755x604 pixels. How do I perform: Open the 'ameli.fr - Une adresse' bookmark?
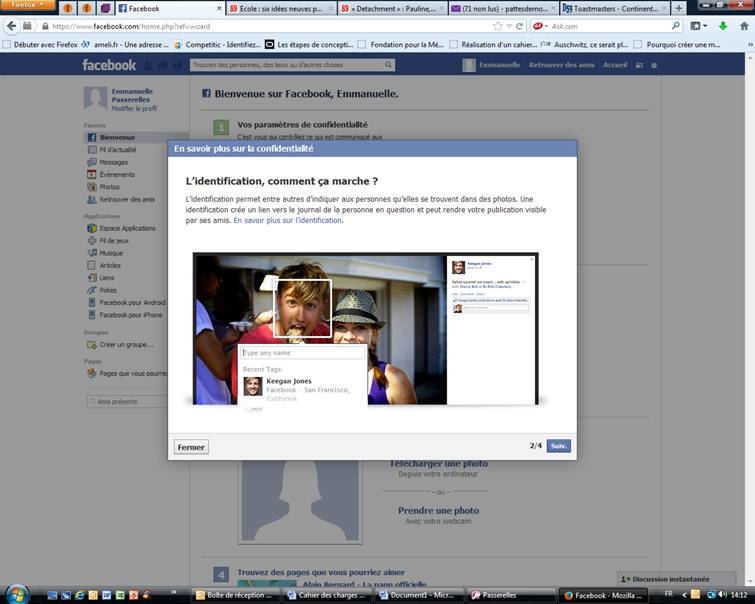coord(126,45)
